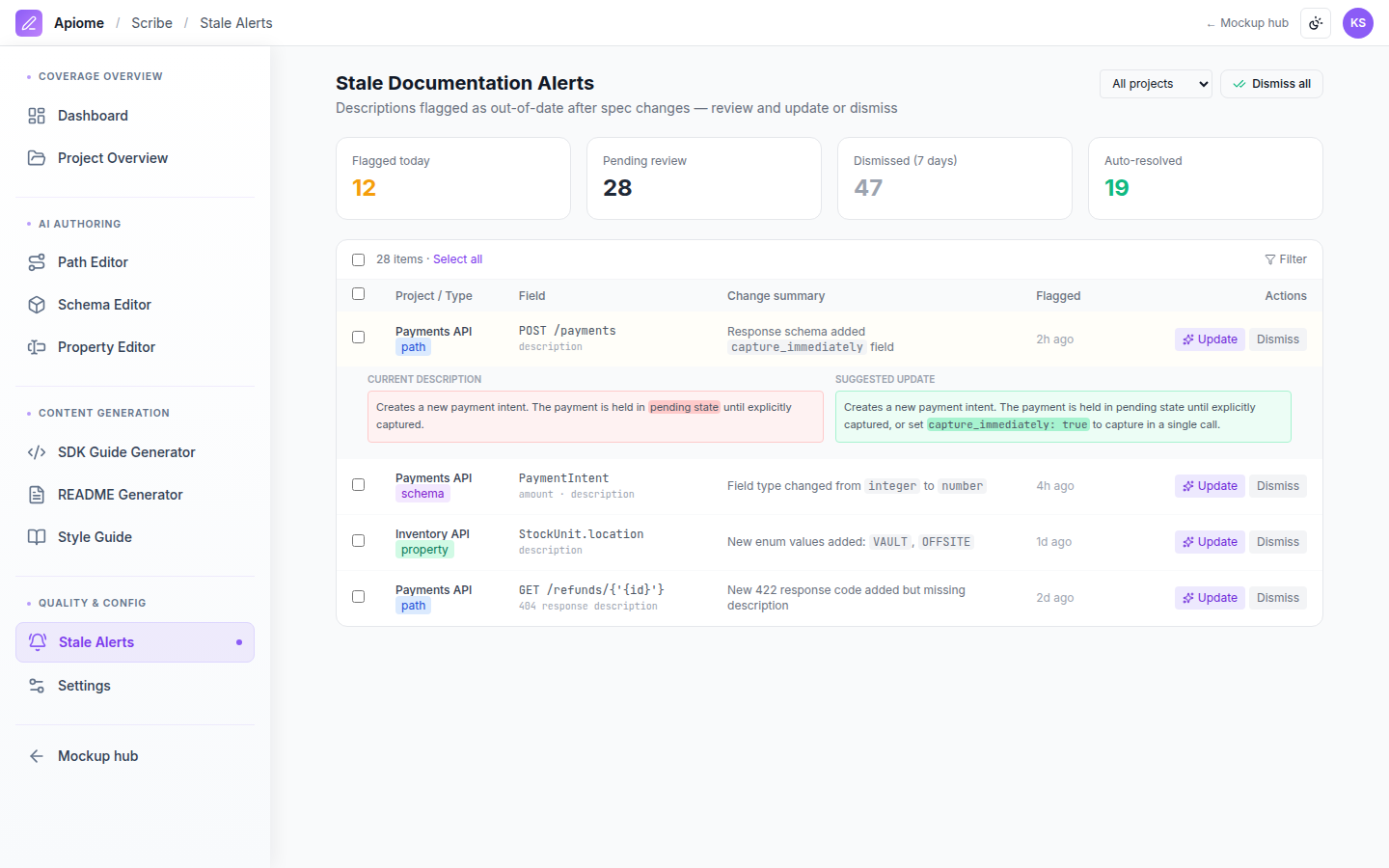Screen dimensions: 1389x868
Task: Click the suggested update text box
Action: coord(1063,417)
